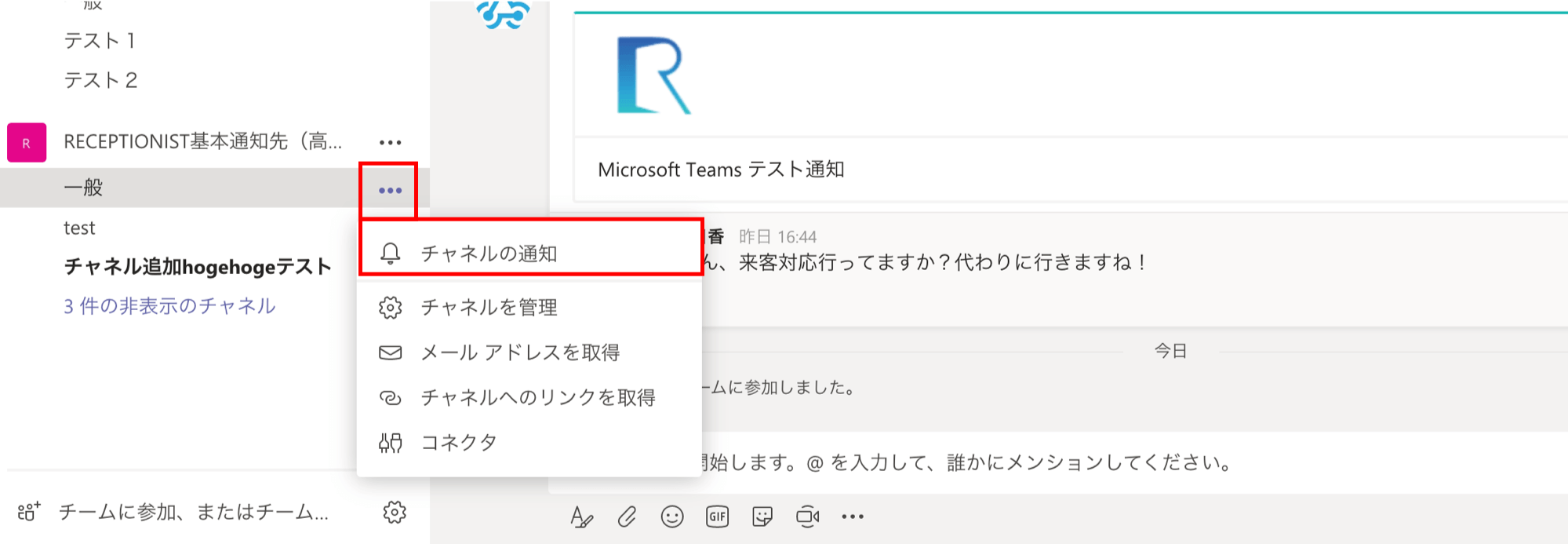This screenshot has height=544, width=1568.
Task: Select メール アドレスを取得 menu entry
Action: tap(520, 352)
